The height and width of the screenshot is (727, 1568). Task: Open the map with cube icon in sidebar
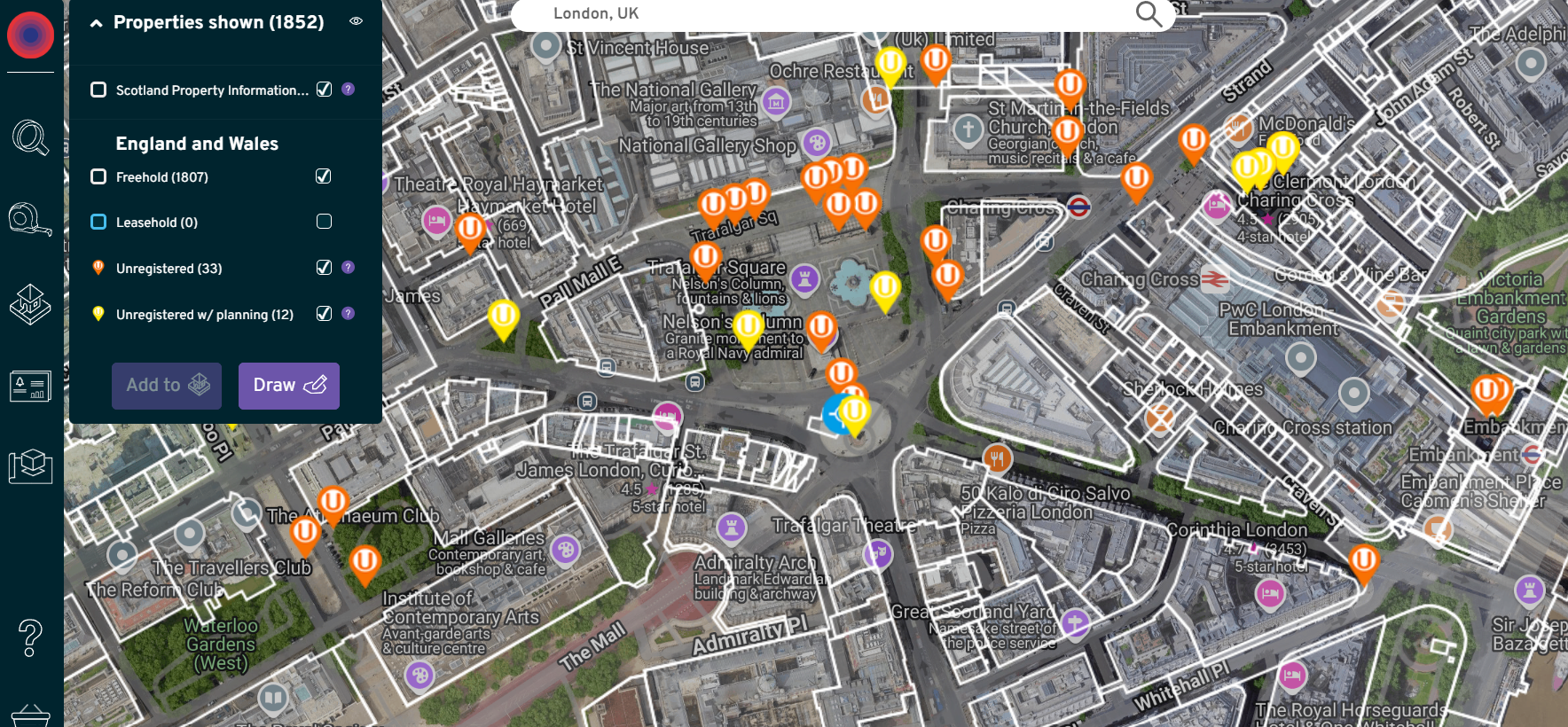[30, 465]
